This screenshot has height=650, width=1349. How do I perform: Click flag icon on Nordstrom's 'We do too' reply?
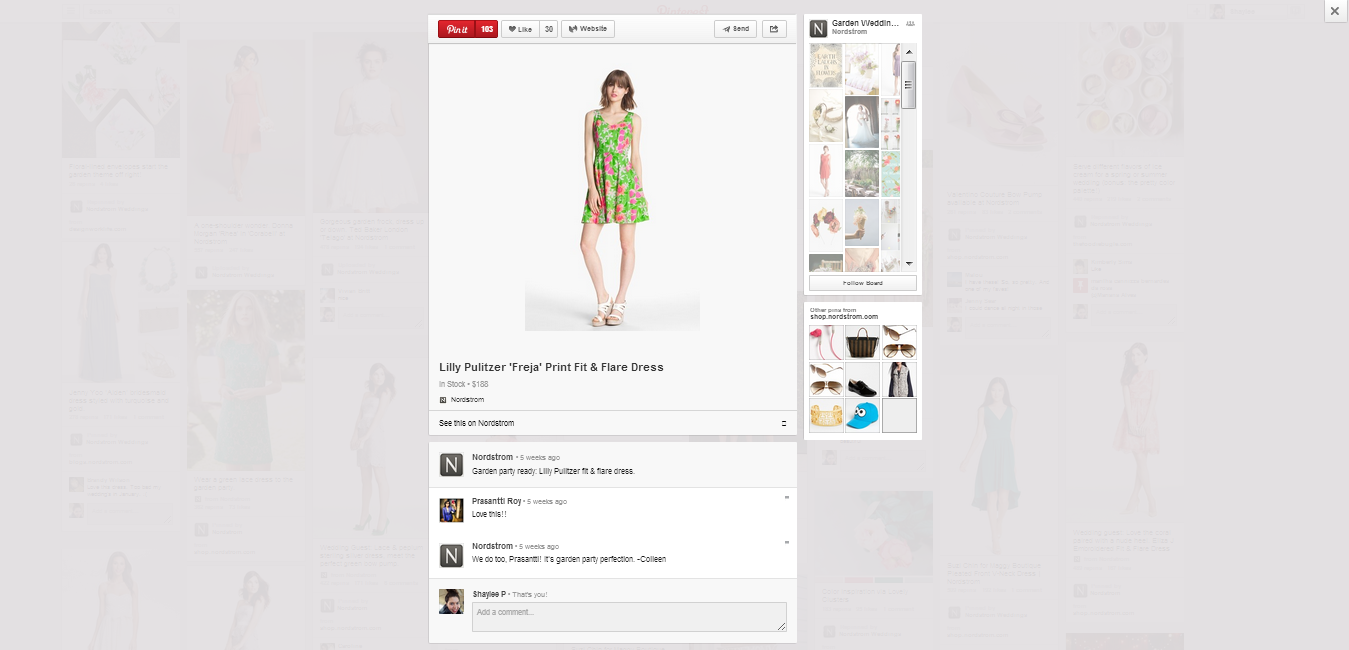tap(787, 543)
